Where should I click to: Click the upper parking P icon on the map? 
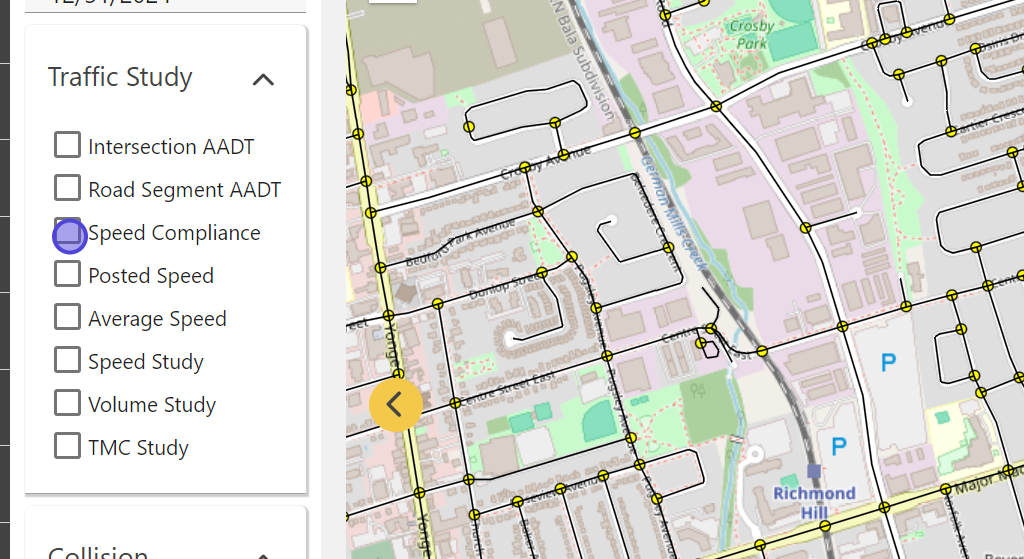pos(888,363)
